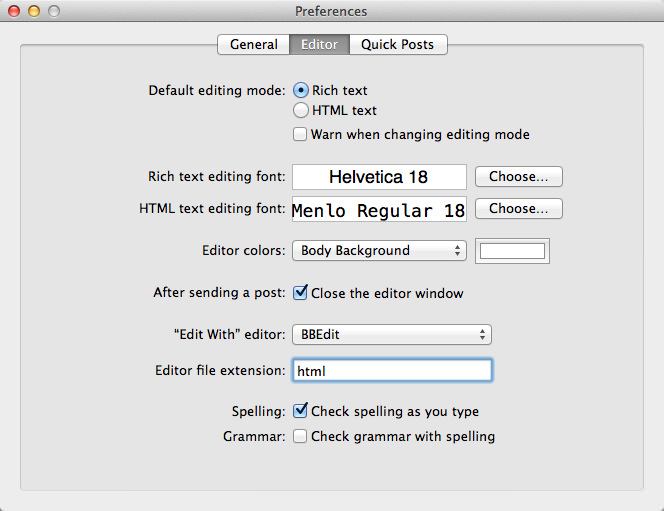Open the Quick Posts tab
This screenshot has height=511, width=664.
tap(397, 44)
